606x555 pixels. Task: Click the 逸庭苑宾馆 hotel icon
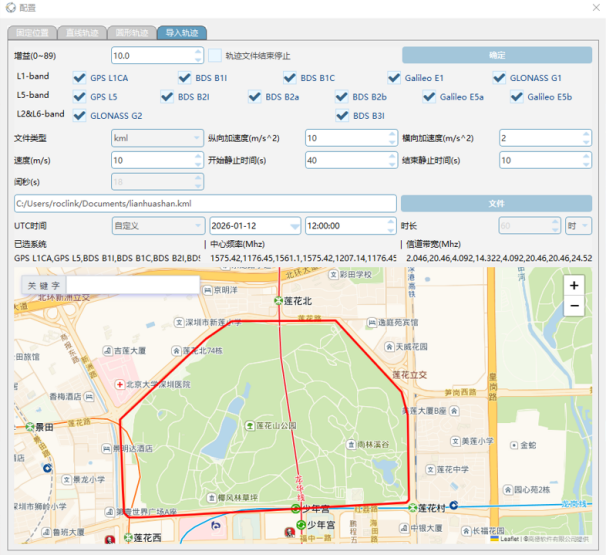coord(372,322)
